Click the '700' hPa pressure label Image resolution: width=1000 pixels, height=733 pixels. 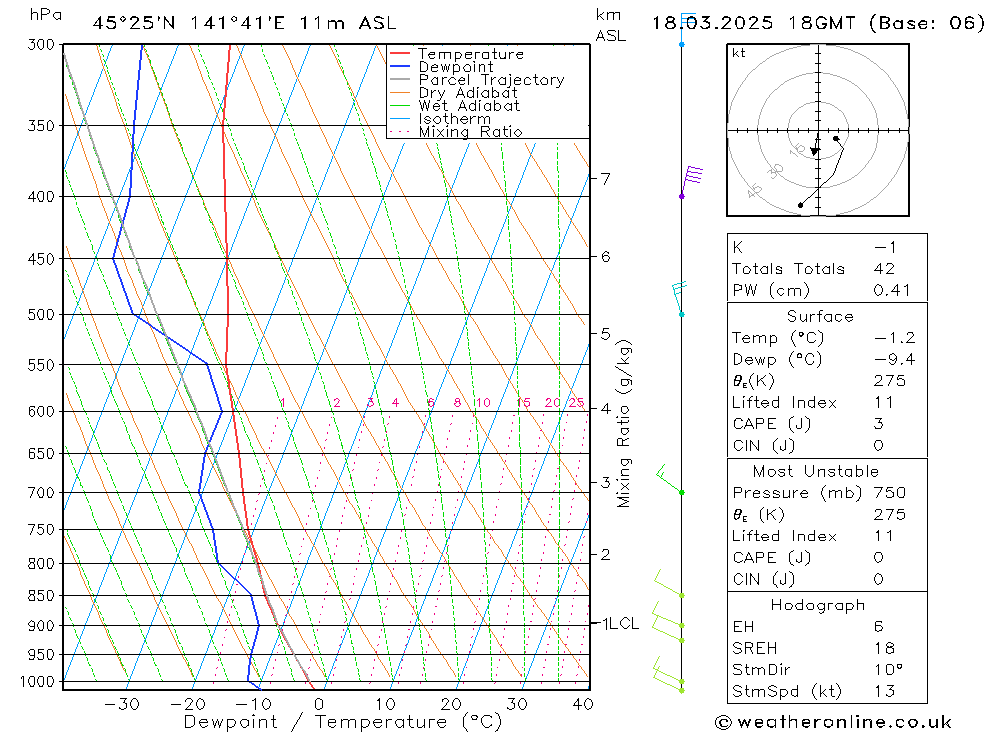[41, 492]
